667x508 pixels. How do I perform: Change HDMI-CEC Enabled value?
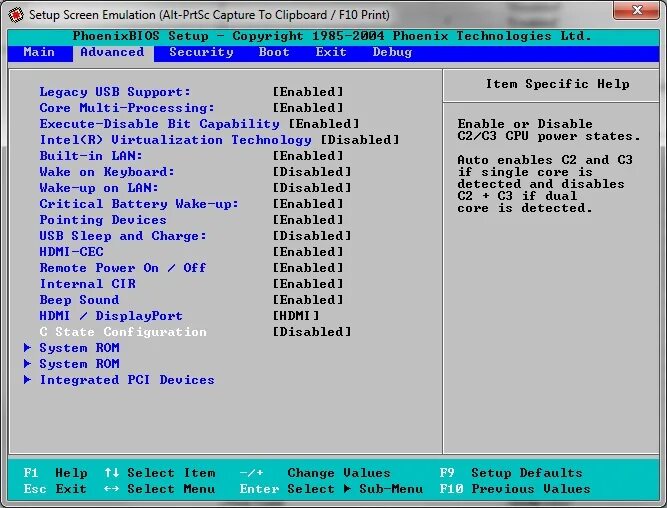pyautogui.click(x=308, y=252)
